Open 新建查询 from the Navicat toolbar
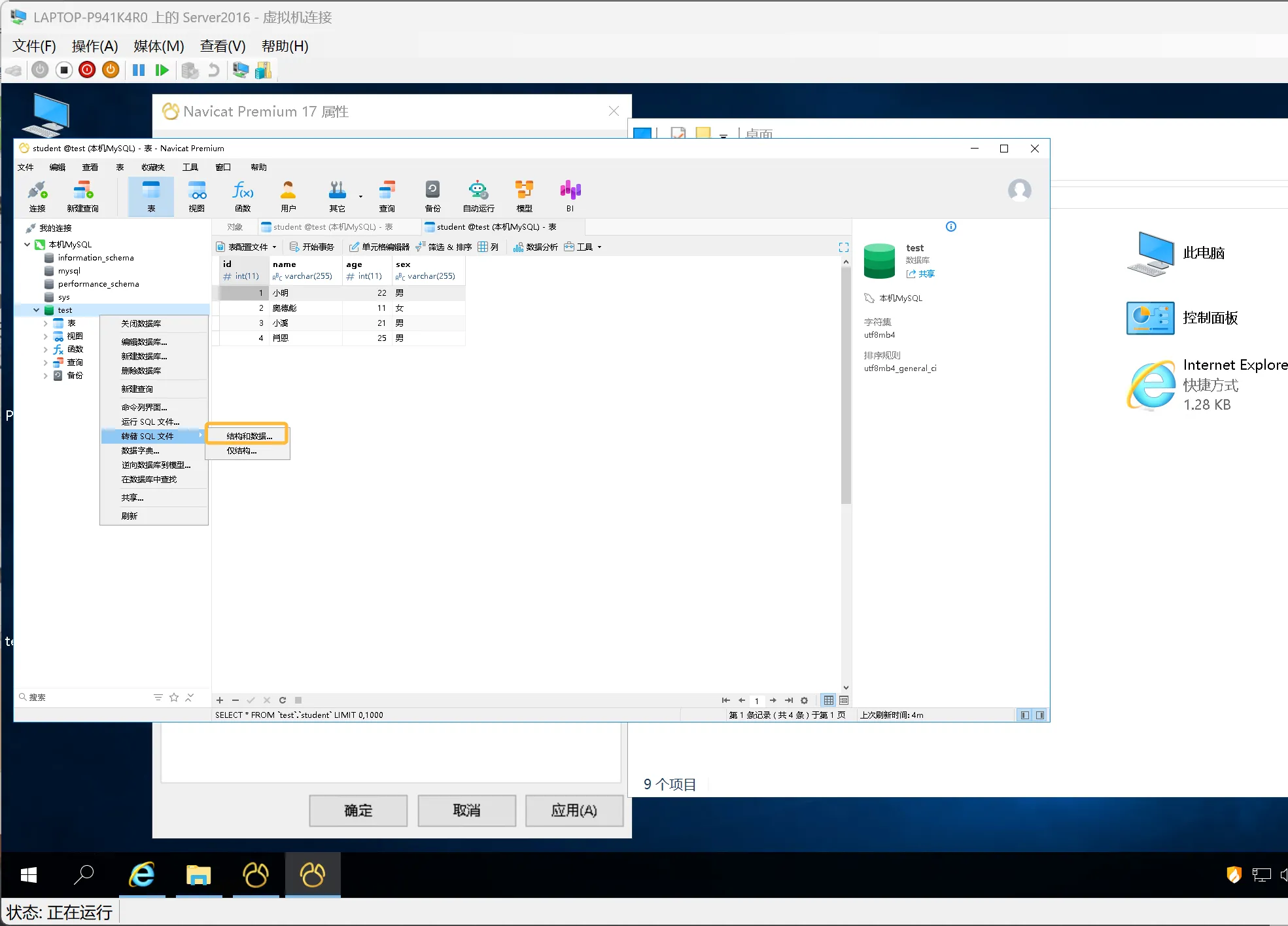This screenshot has width=1288, height=926. pos(82,196)
